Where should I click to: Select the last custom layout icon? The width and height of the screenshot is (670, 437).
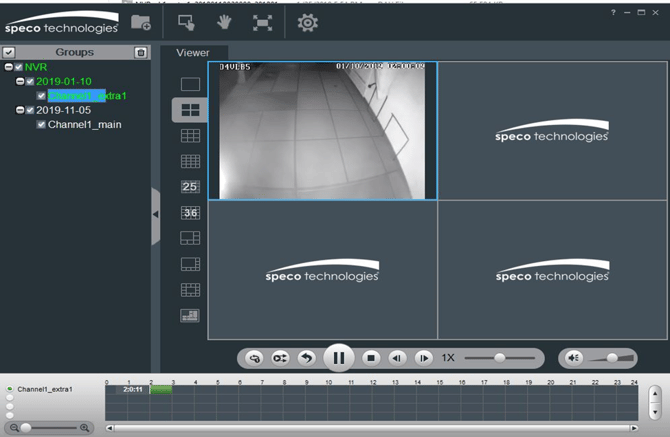(190, 316)
